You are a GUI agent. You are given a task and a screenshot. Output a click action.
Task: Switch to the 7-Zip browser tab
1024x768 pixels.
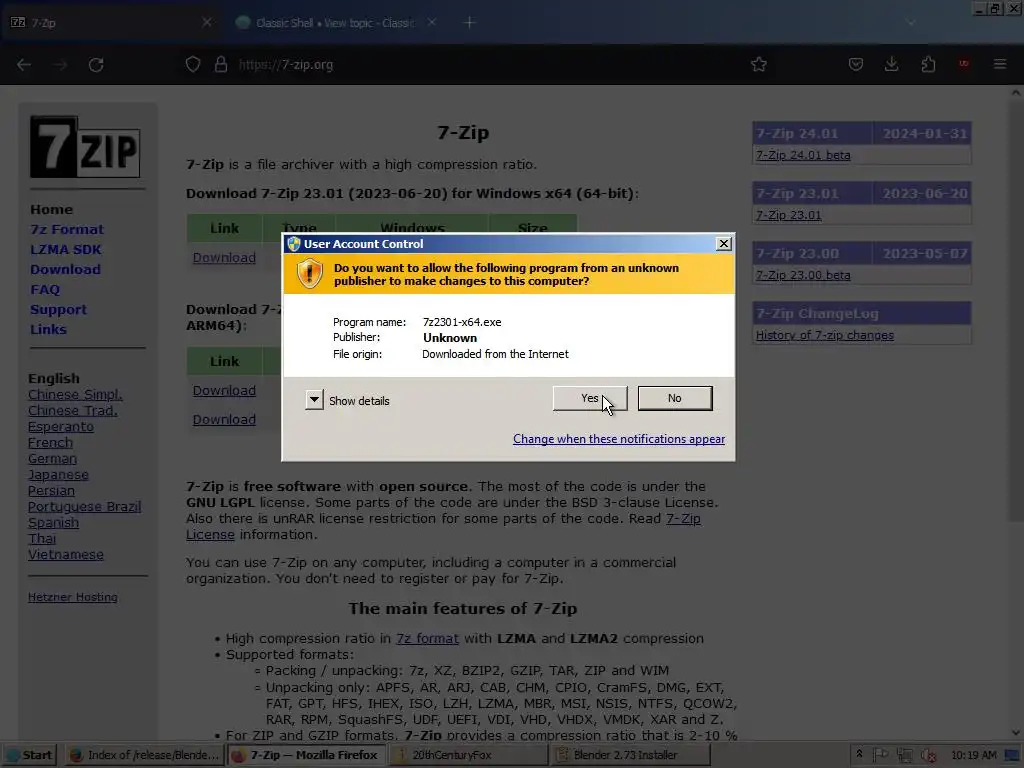coord(111,23)
